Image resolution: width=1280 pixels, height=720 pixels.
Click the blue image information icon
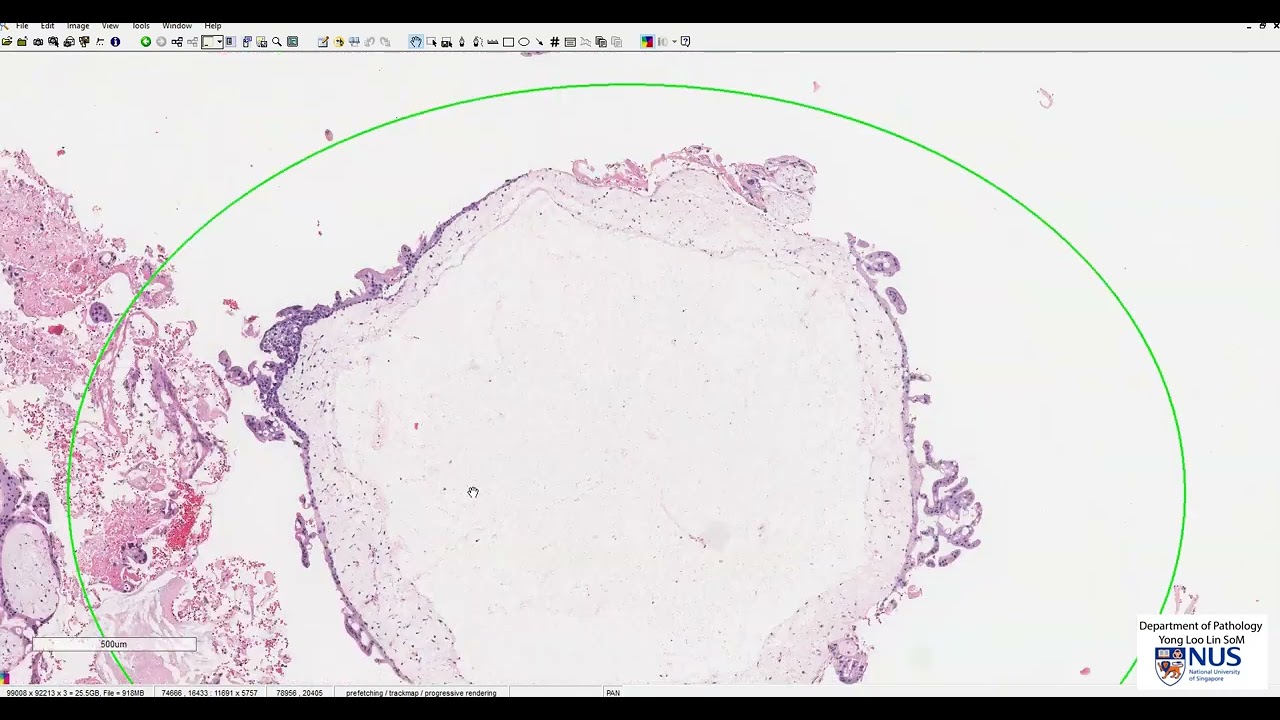[115, 42]
